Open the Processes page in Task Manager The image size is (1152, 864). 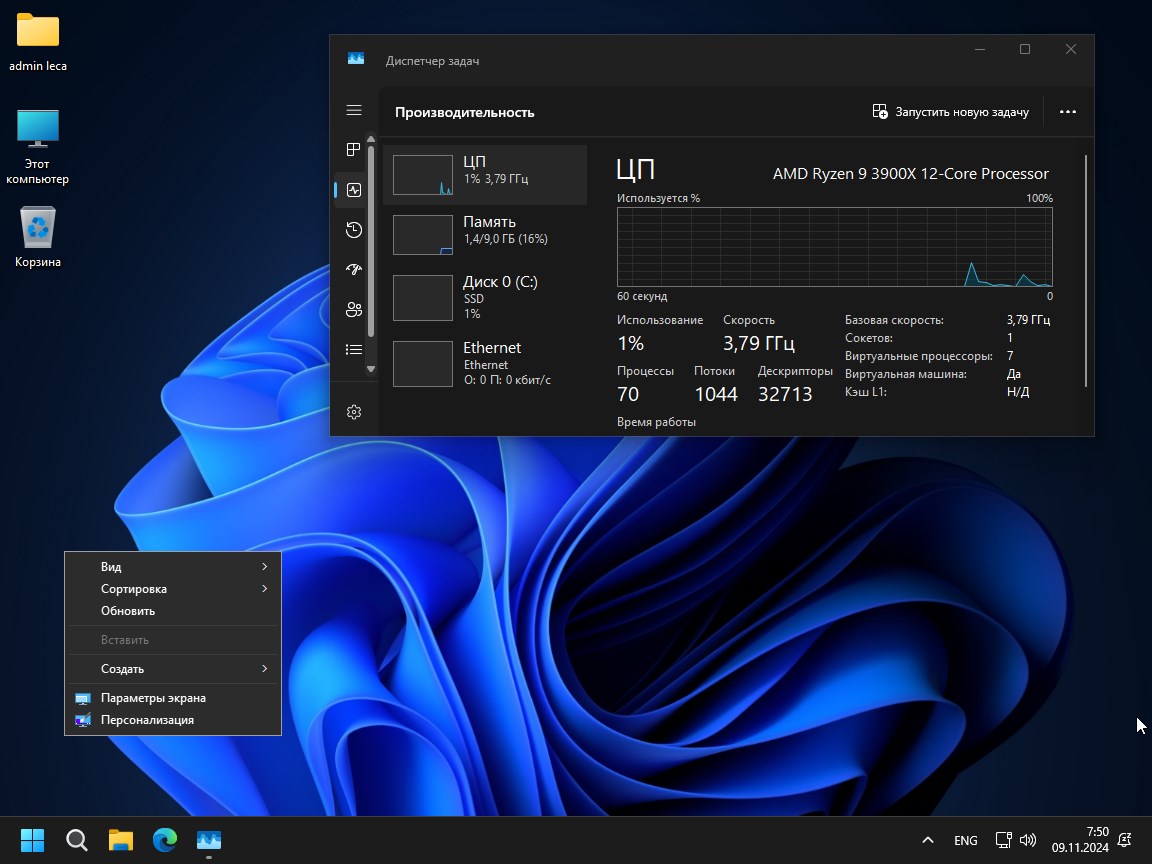353,150
